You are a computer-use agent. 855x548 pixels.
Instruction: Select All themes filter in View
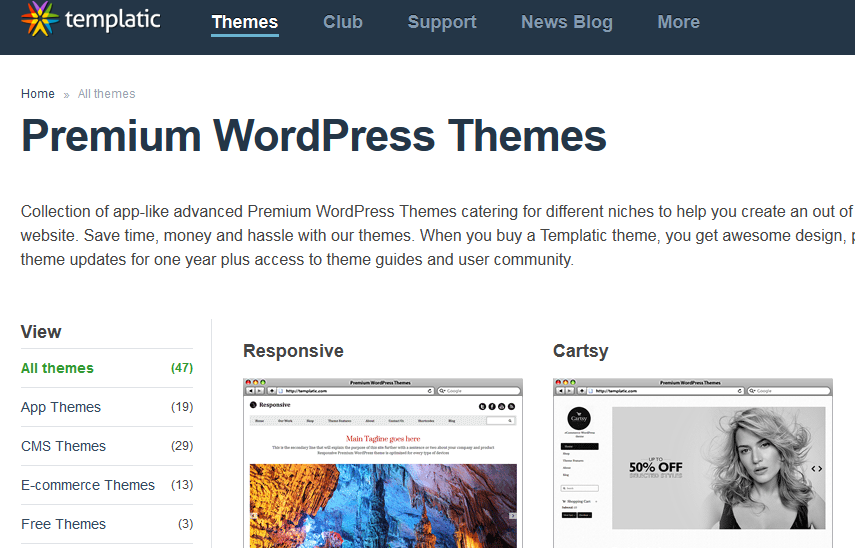tap(57, 368)
